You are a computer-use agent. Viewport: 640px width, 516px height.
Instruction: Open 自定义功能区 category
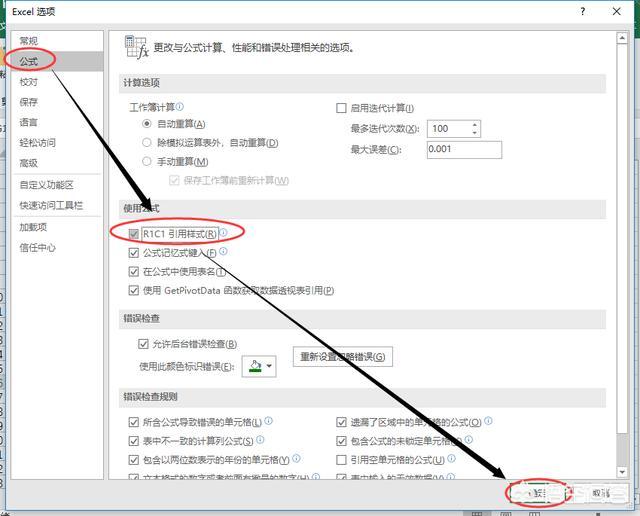pyautogui.click(x=57, y=185)
